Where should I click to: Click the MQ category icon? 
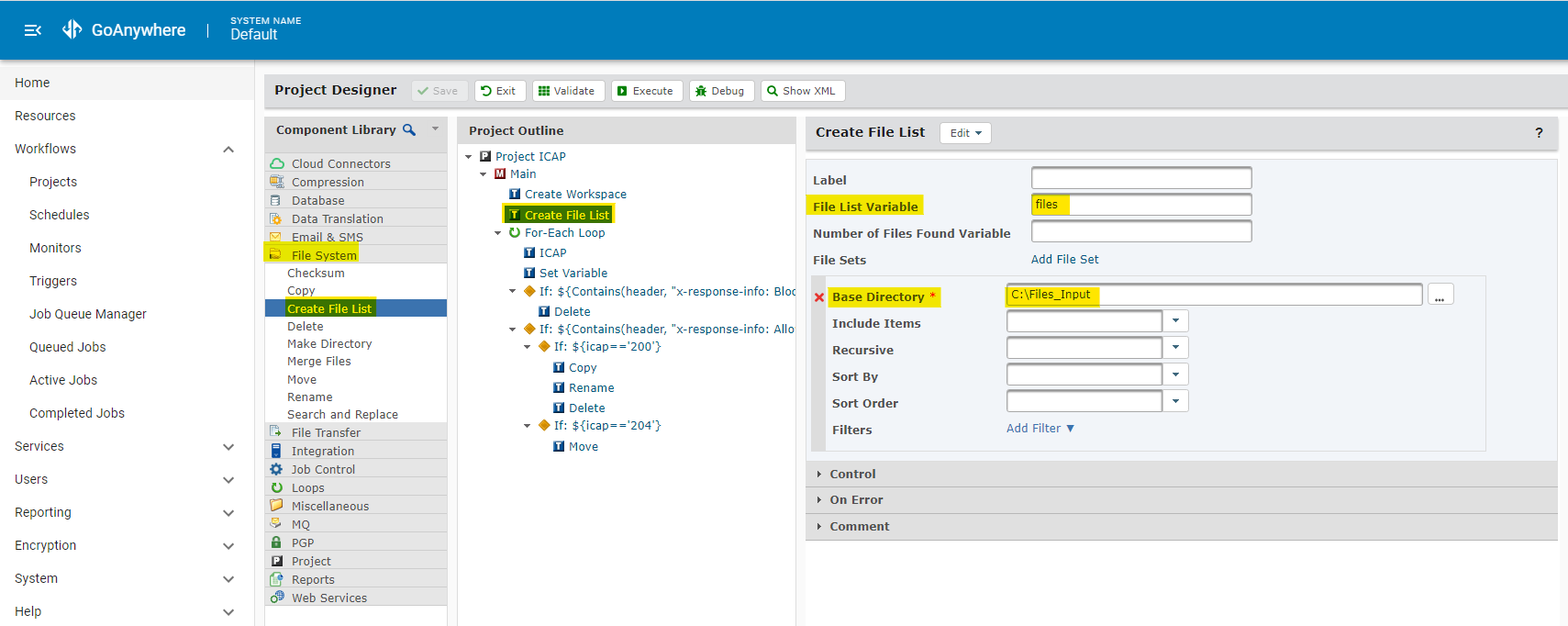point(276,524)
